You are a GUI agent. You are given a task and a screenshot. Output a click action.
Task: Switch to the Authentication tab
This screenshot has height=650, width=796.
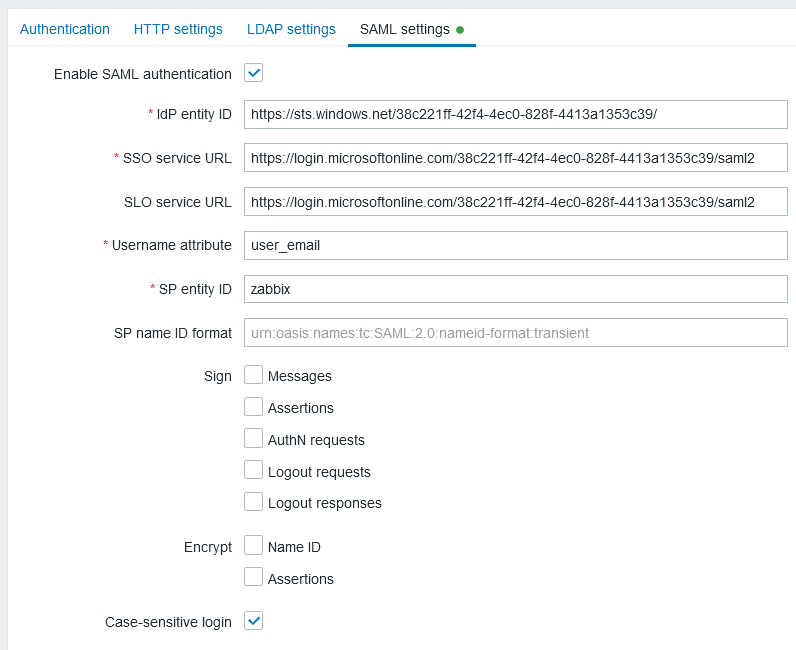[x=65, y=29]
